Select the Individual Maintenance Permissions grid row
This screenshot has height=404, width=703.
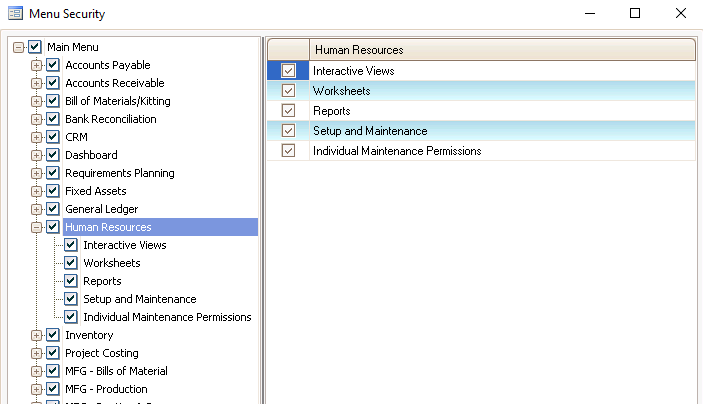397,151
